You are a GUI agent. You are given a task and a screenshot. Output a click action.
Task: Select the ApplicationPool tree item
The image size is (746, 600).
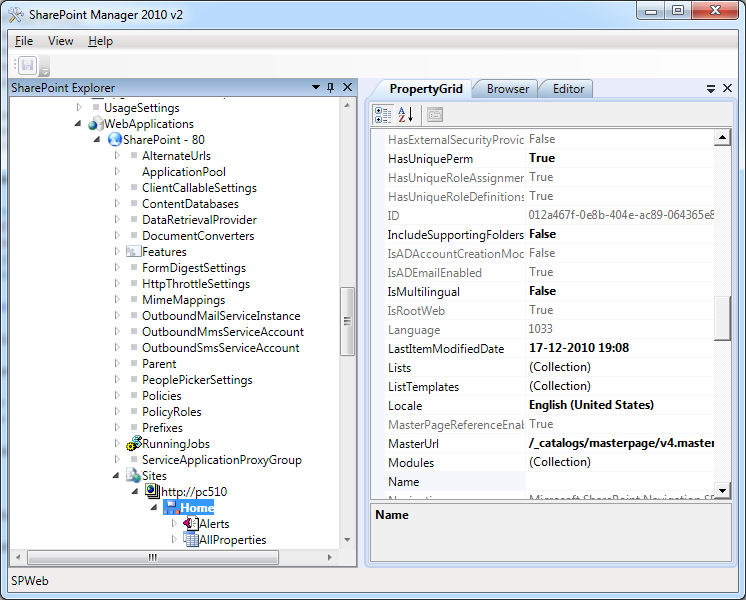184,172
